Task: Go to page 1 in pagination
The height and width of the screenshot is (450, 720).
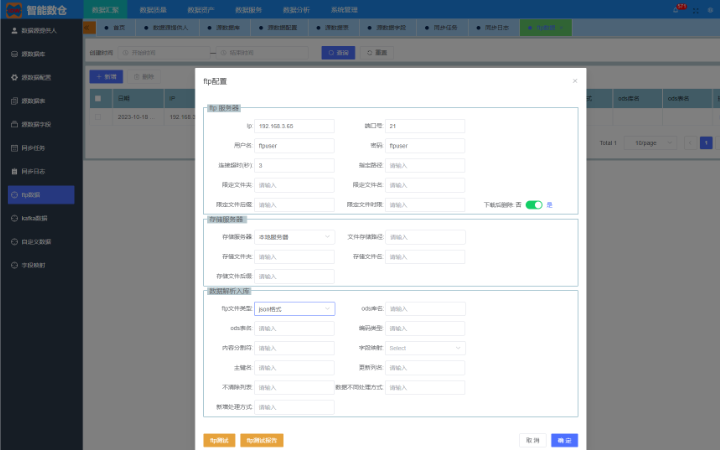Action: pos(706,143)
